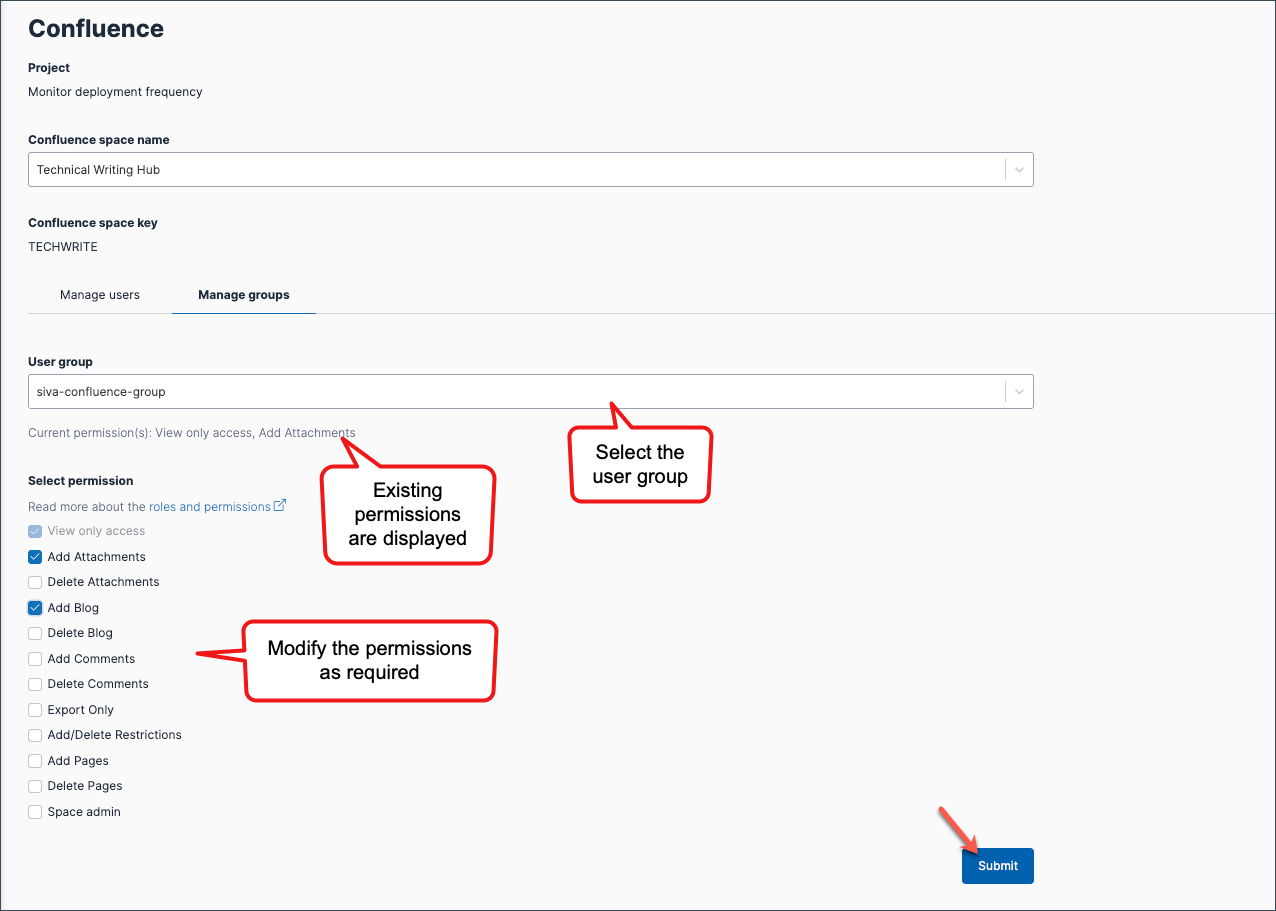The height and width of the screenshot is (911, 1276).
Task: Click the siva-confluence-group select field
Action: coord(530,392)
